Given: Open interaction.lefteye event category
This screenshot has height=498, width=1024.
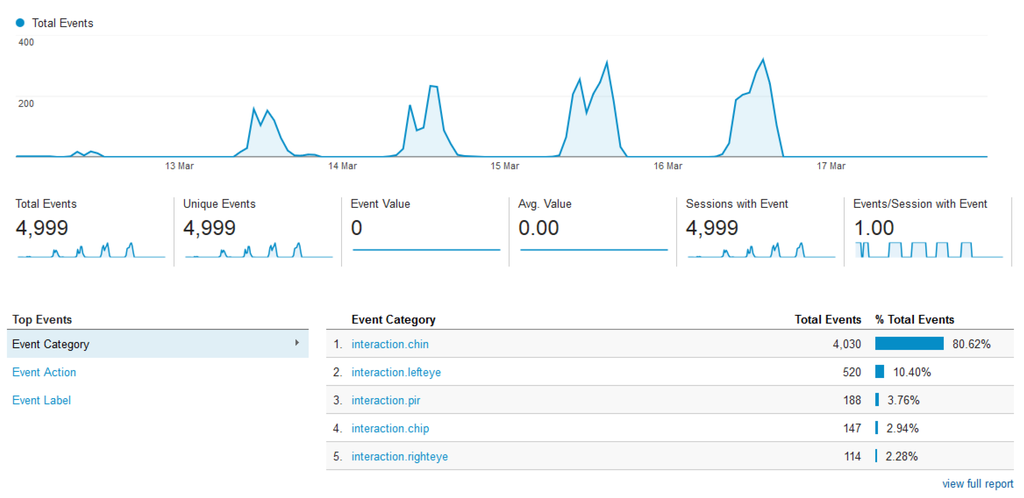Looking at the screenshot, I should pyautogui.click(x=397, y=372).
